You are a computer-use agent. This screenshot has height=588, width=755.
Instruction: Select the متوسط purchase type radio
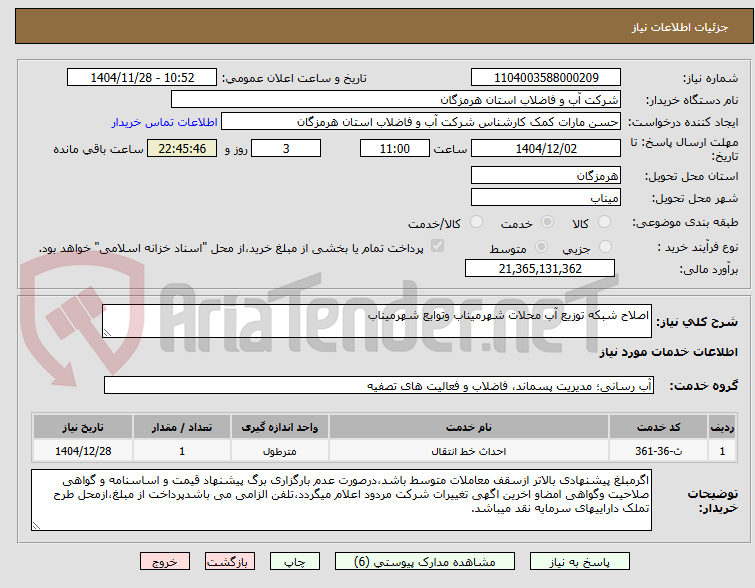(x=542, y=247)
